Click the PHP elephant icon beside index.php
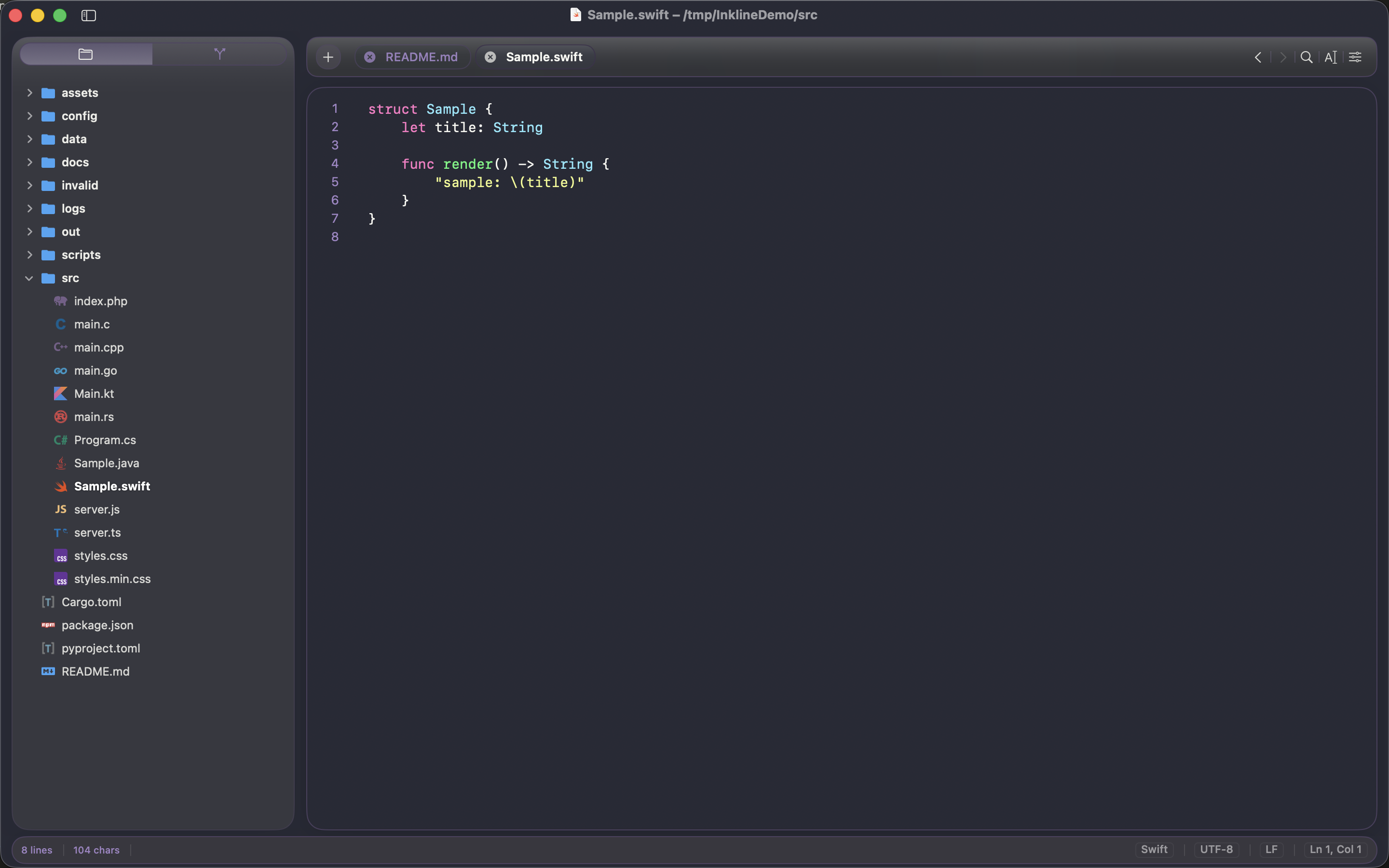This screenshot has height=868, width=1389. 61,301
